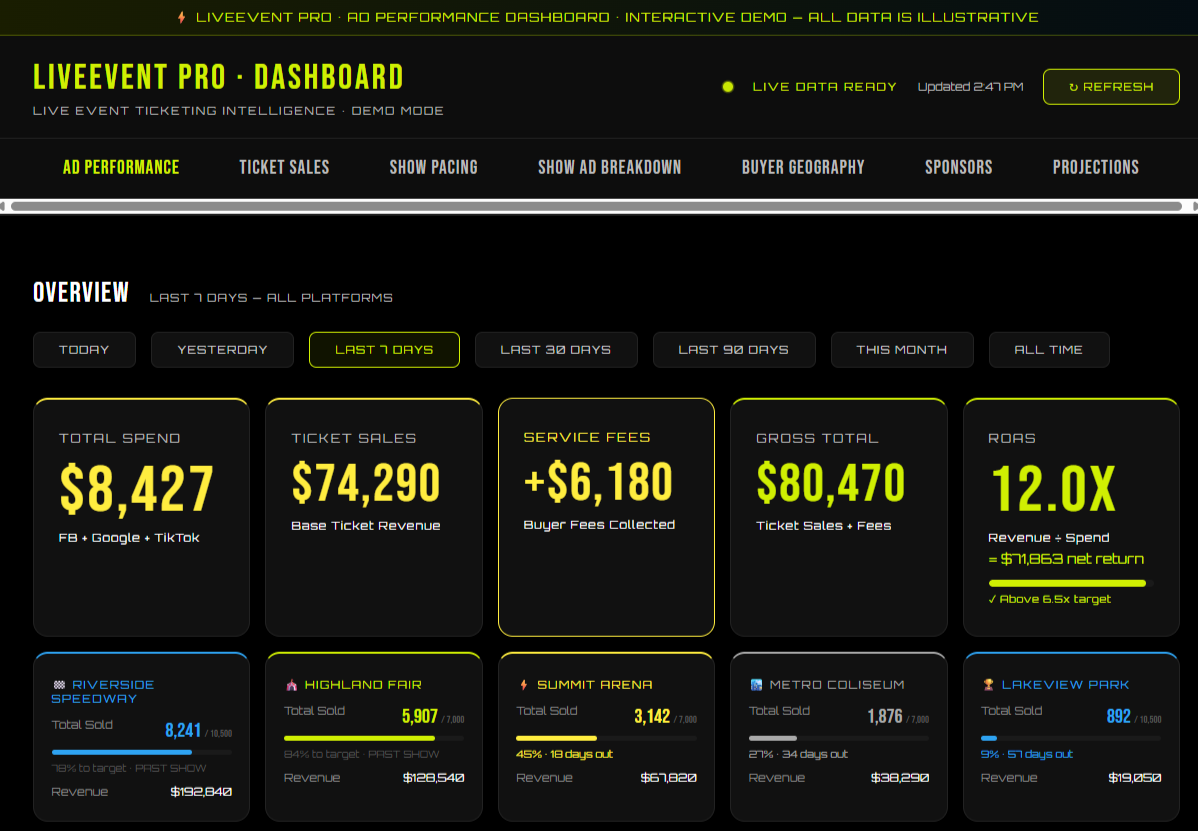Click the 5,907 total sold value
Image resolution: width=1198 pixels, height=831 pixels.
click(419, 716)
